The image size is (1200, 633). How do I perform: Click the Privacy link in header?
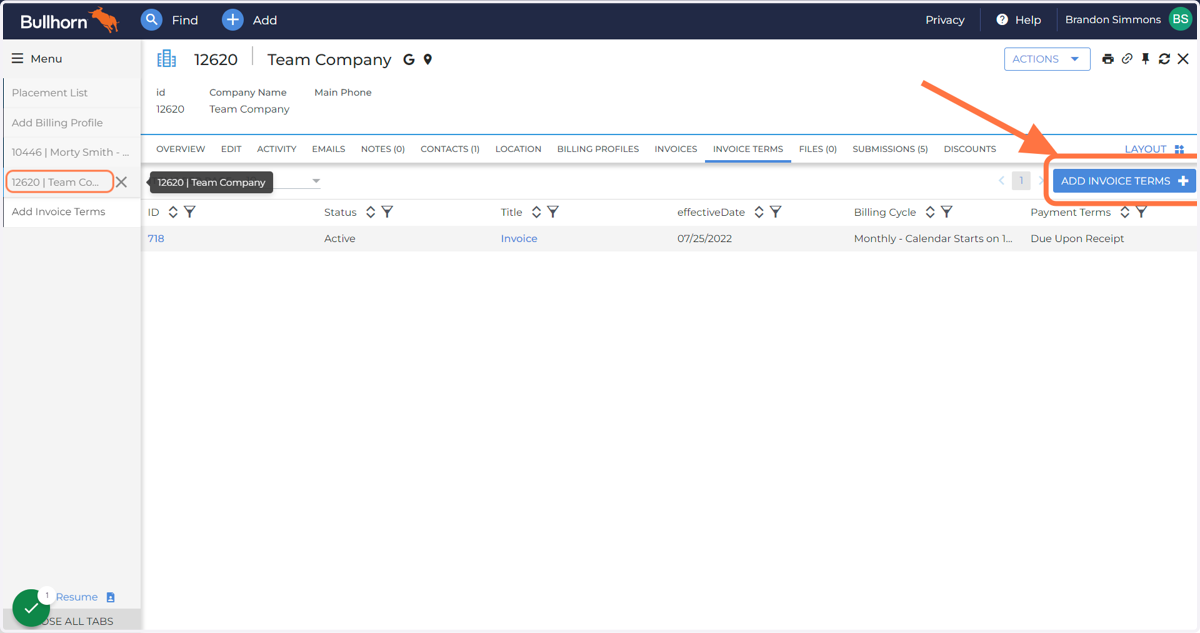(945, 20)
